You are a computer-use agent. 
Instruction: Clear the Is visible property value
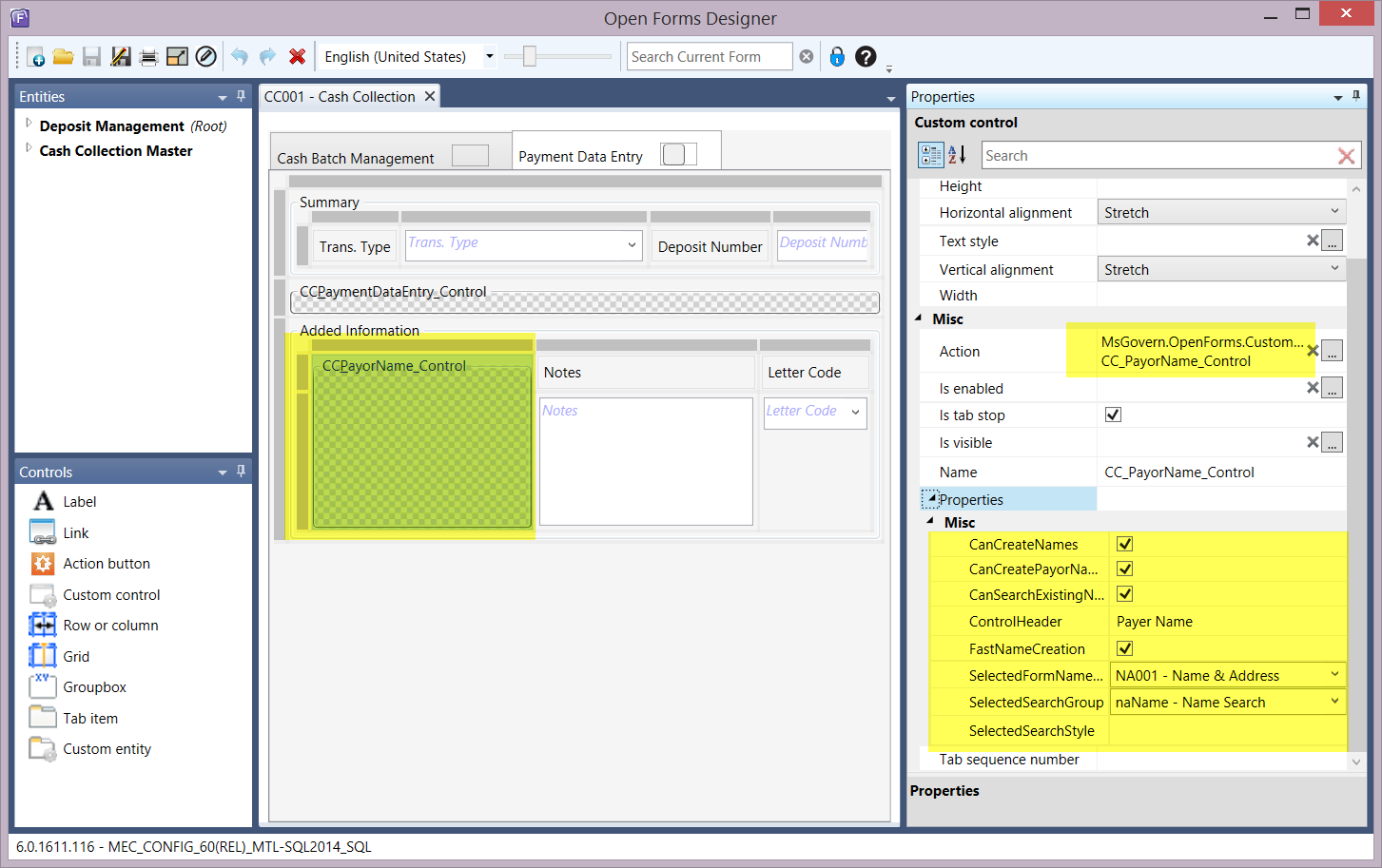point(1313,442)
